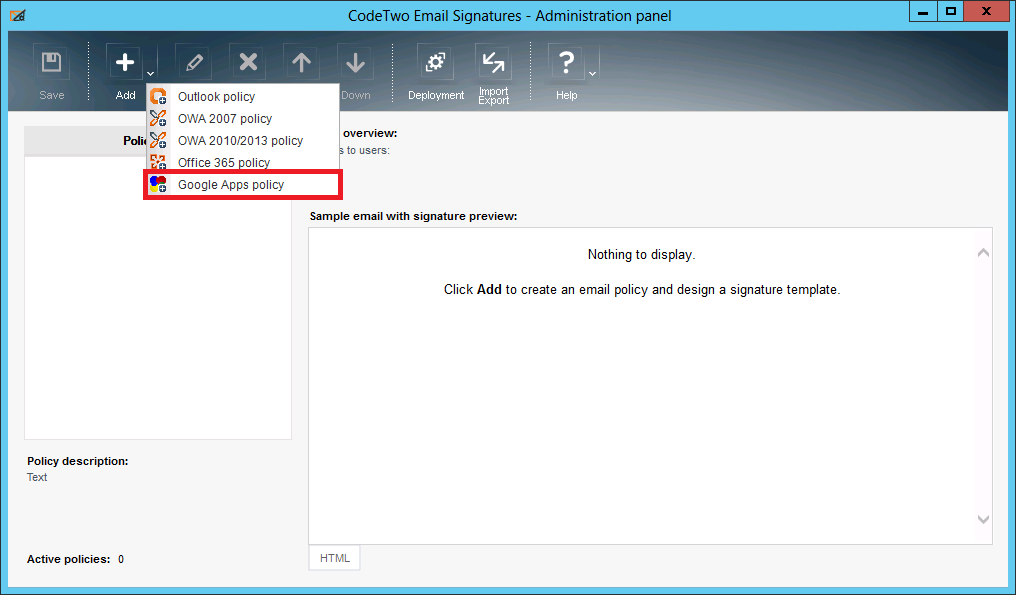Click the 'Policy description:' label
The height and width of the screenshot is (595, 1016).
(x=78, y=461)
